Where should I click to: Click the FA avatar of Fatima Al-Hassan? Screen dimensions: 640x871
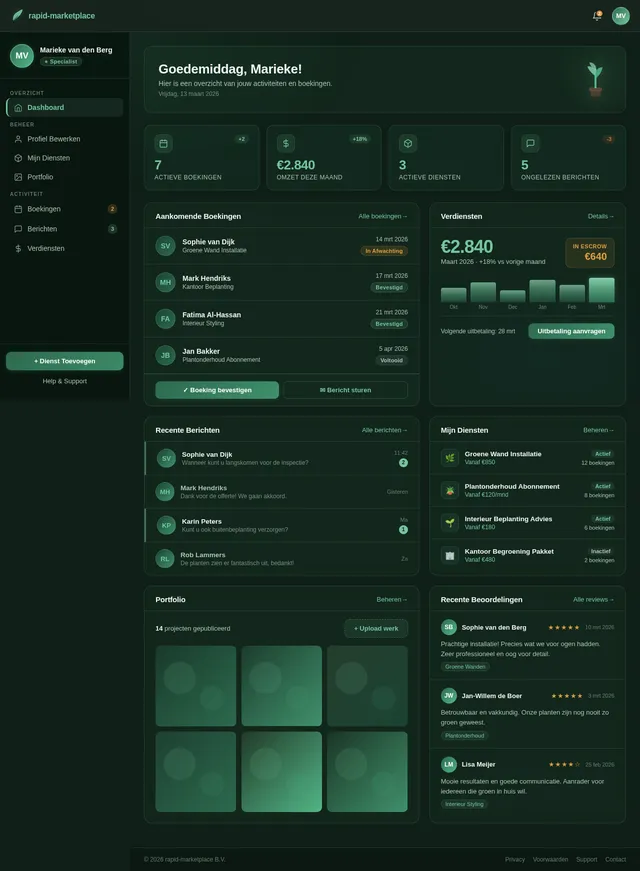pos(166,319)
